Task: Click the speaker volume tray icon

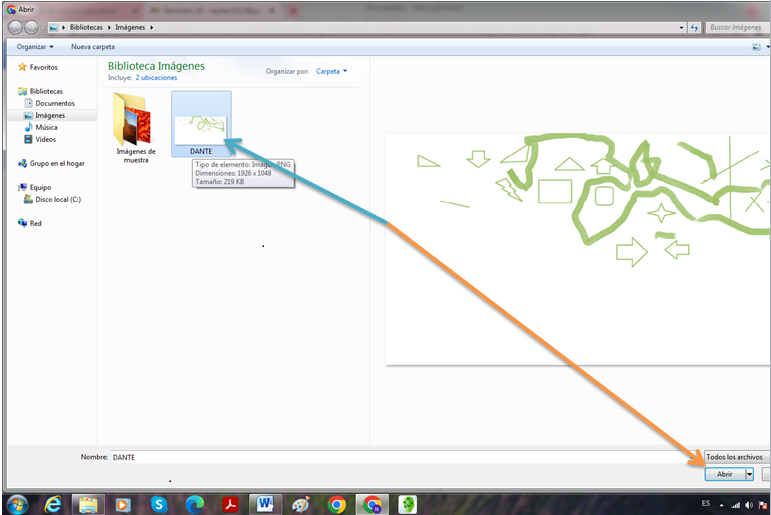Action: pyautogui.click(x=749, y=505)
